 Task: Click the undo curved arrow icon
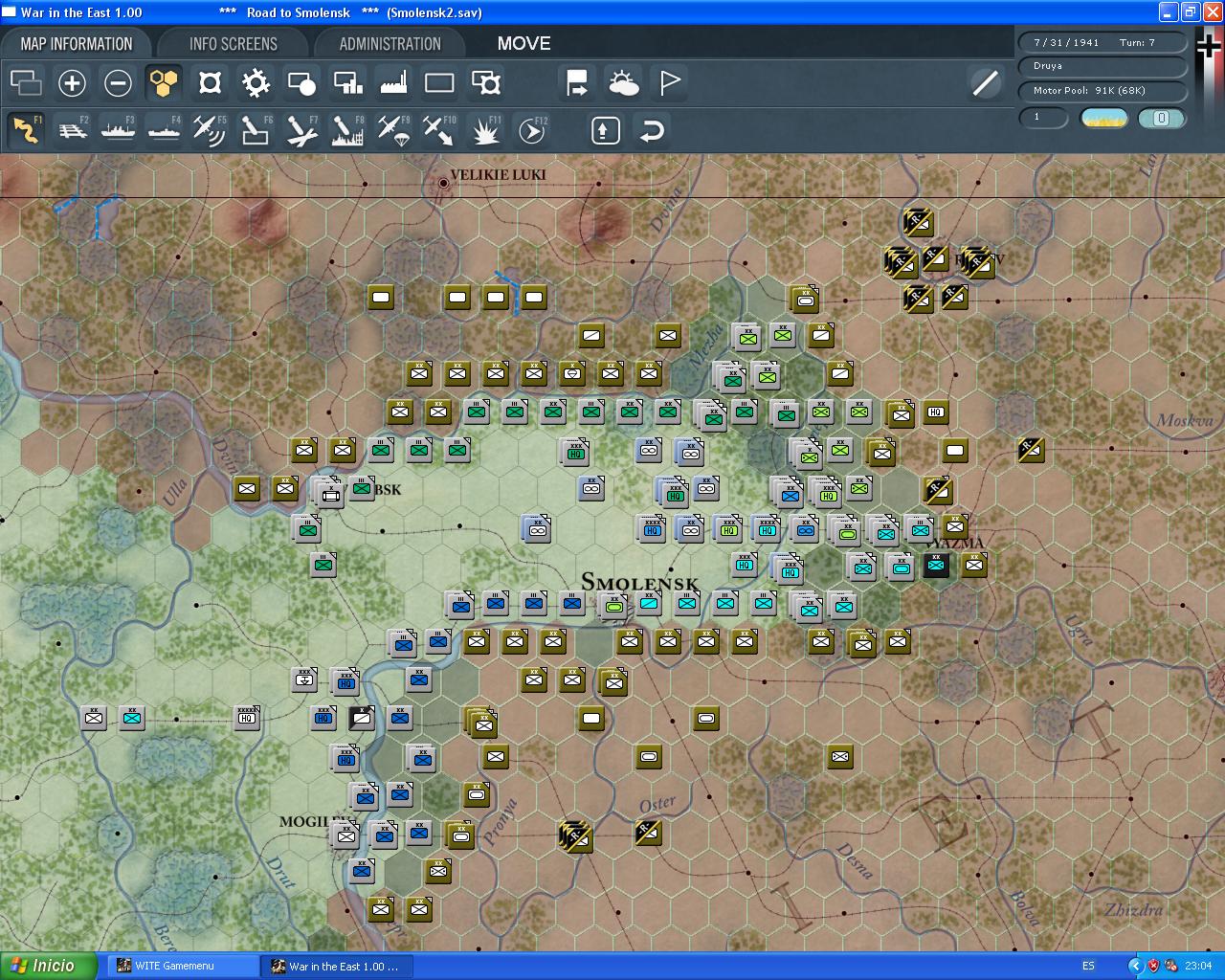(651, 130)
